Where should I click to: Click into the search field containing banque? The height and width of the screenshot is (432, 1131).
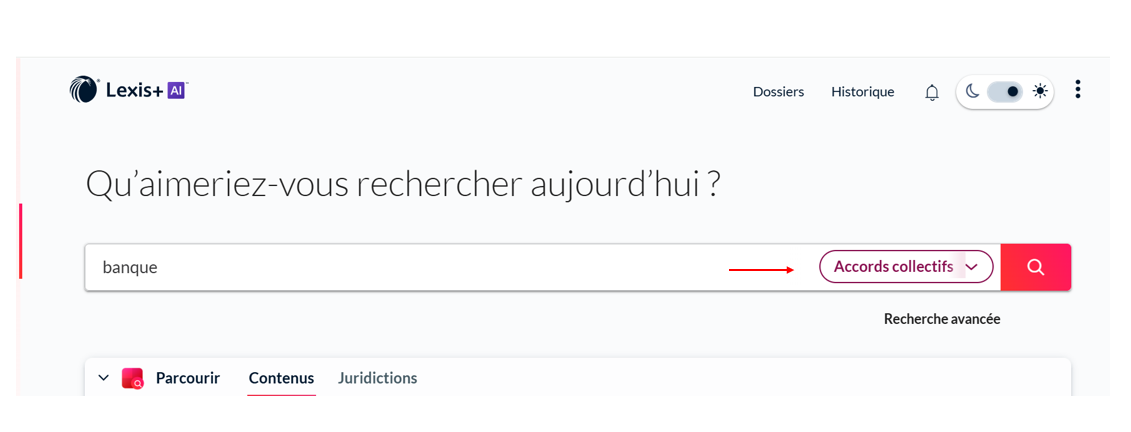[x=400, y=267]
